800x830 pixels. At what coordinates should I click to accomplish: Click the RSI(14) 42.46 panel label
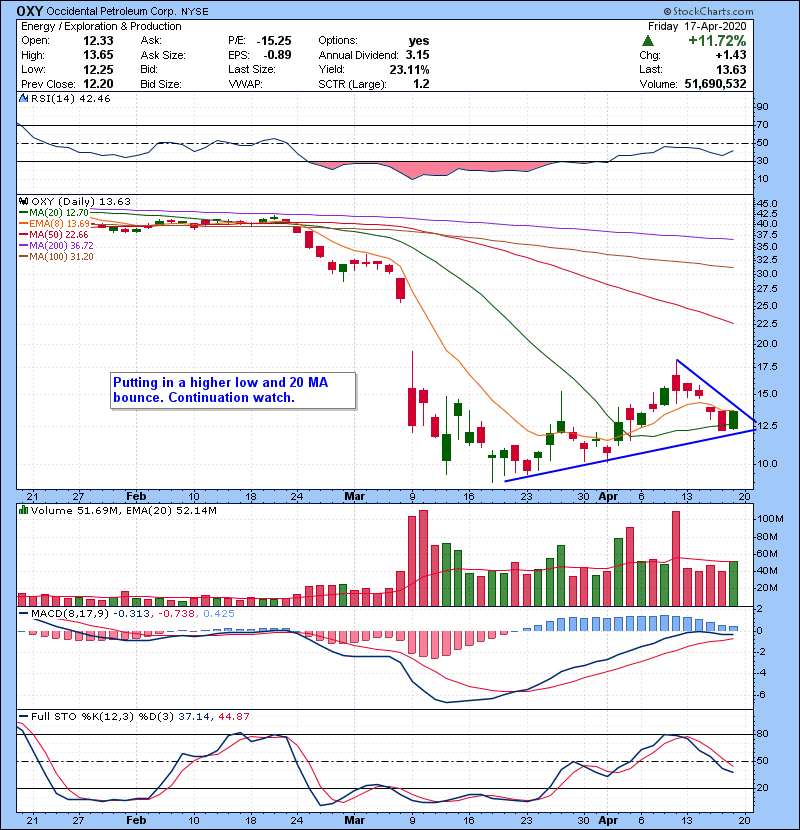(71, 98)
